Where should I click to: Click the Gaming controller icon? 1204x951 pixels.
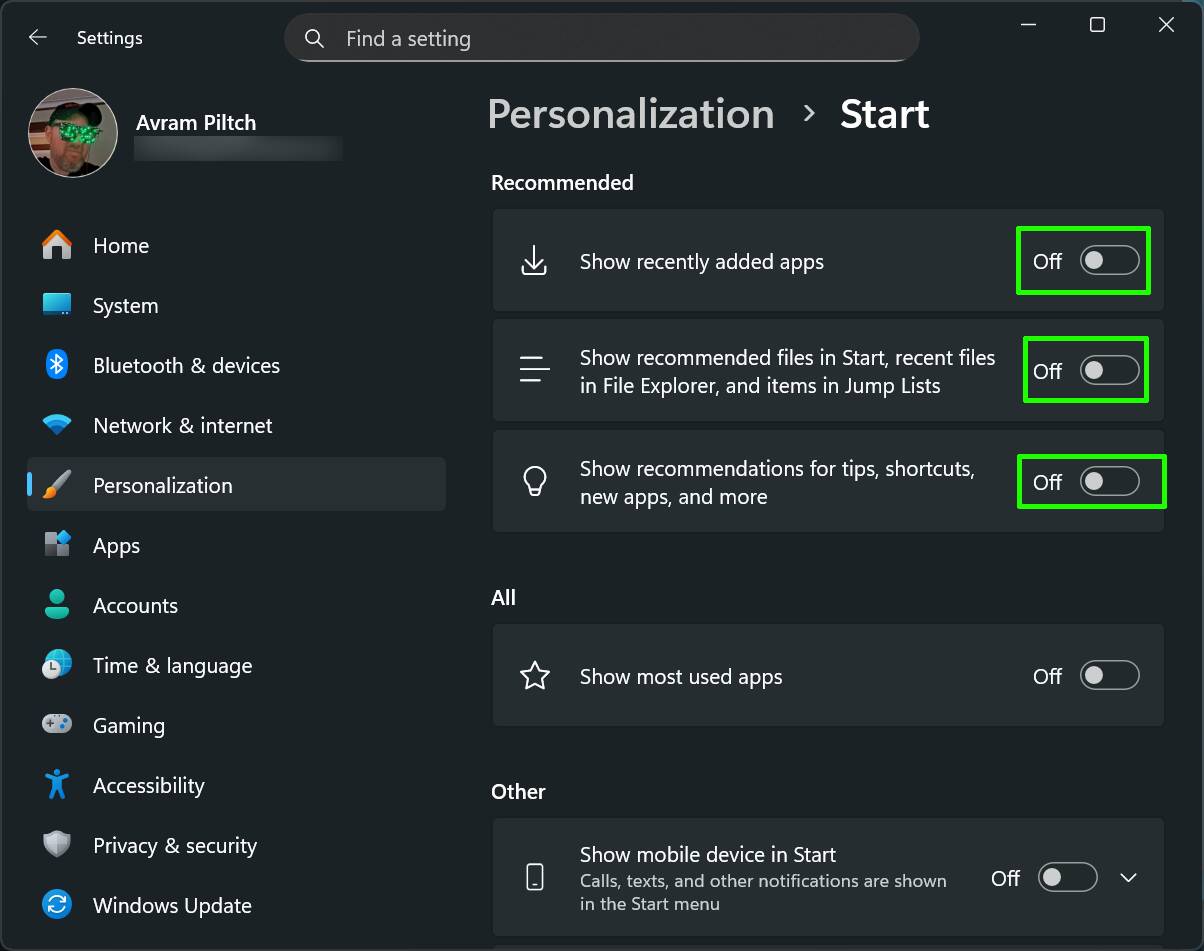57,724
